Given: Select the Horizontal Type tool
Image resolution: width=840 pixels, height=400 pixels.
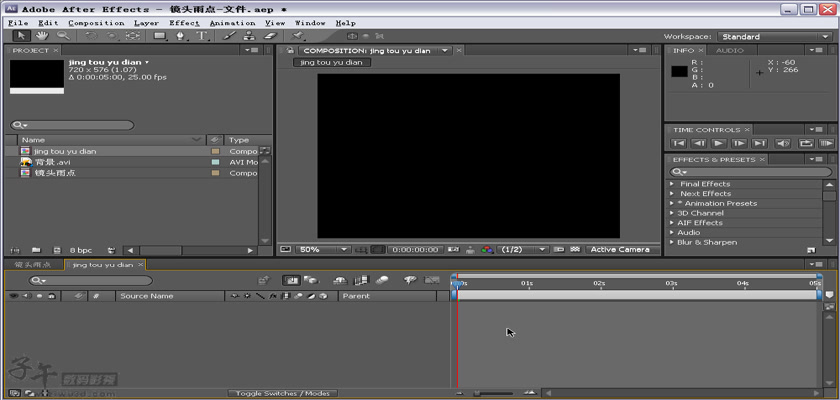Looking at the screenshot, I should [x=202, y=36].
